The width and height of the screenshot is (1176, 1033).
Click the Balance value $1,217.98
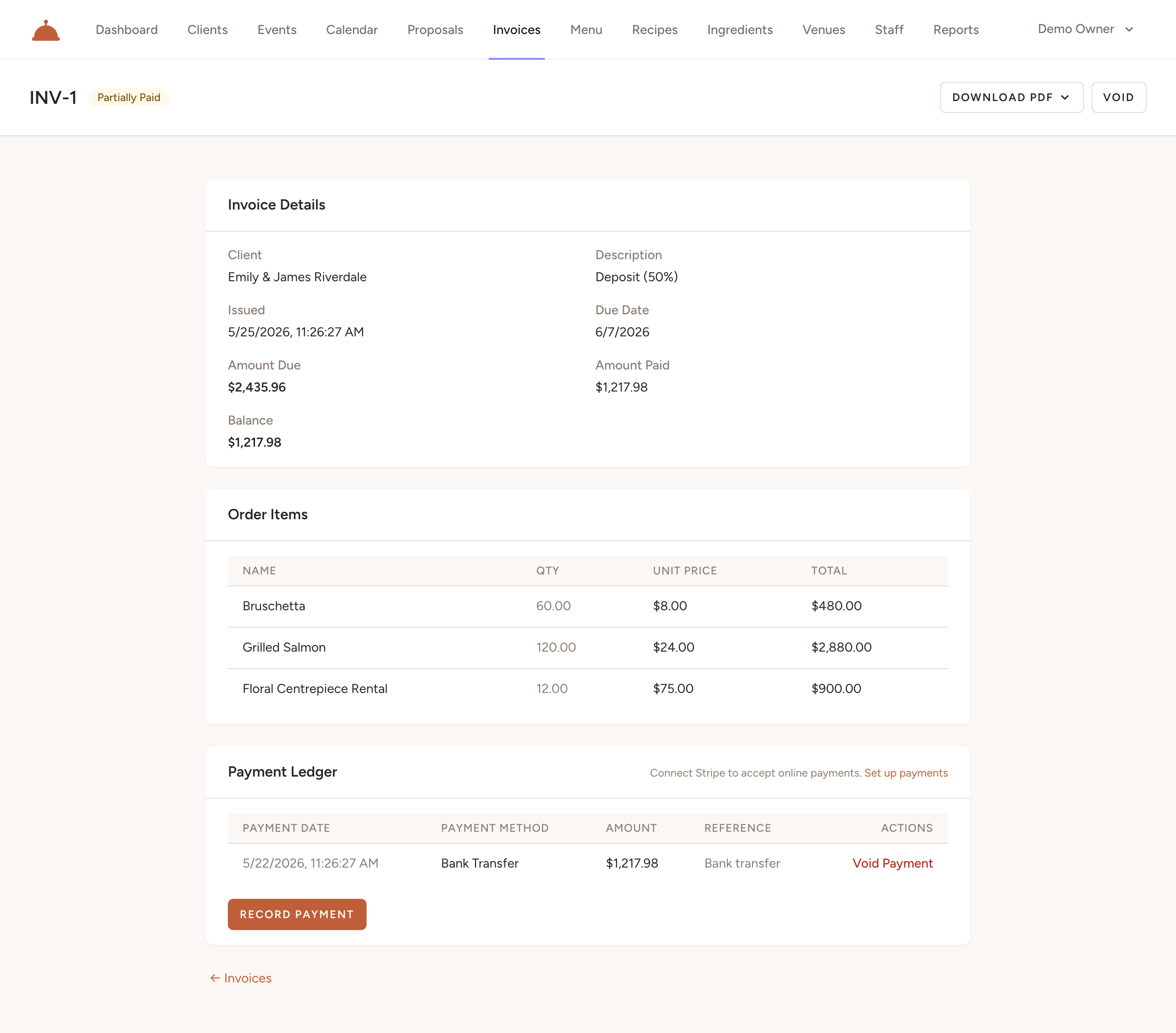[x=254, y=442]
